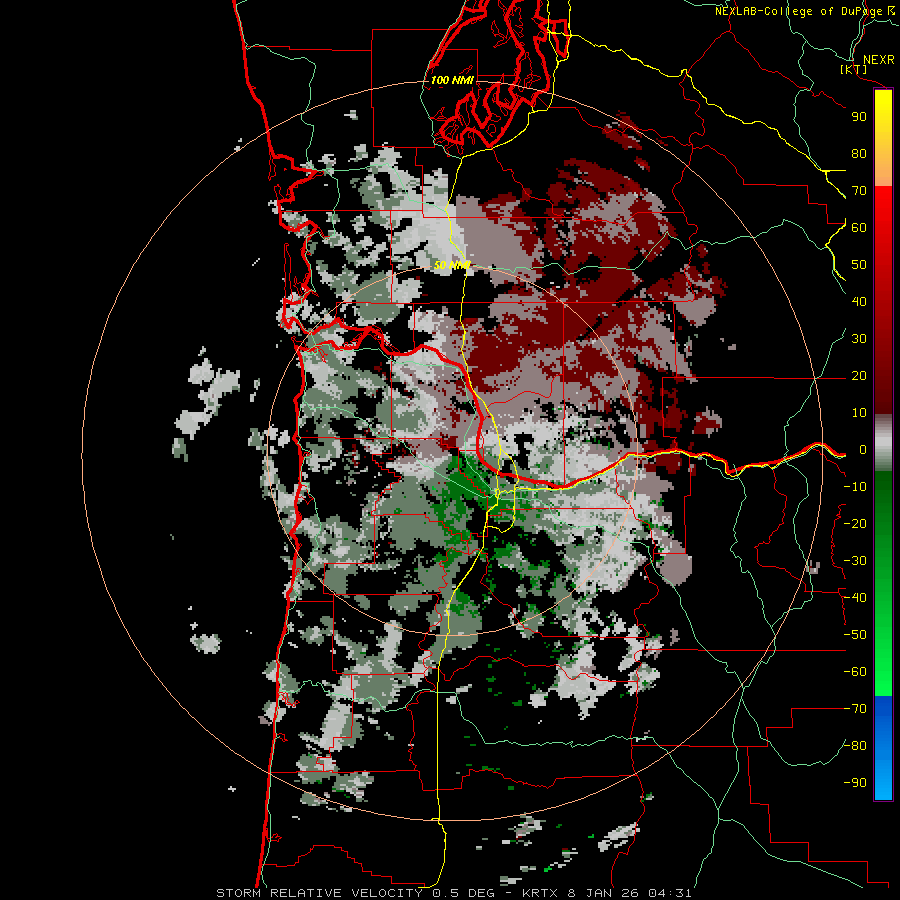Pick the gray zero-velocity color bar segment
This screenshot has height=900, width=900.
point(883,443)
